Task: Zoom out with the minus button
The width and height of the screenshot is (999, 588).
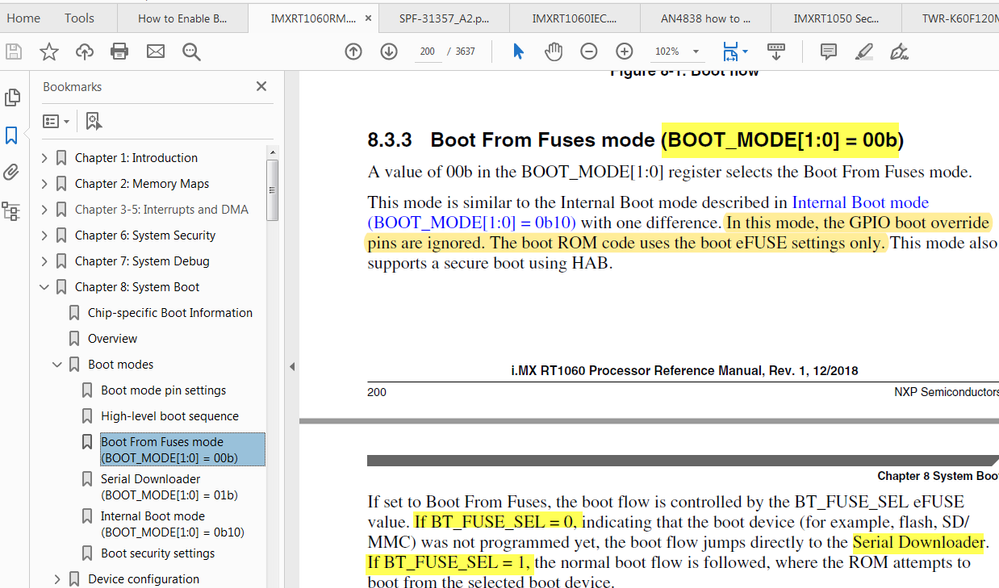Action: click(x=589, y=52)
